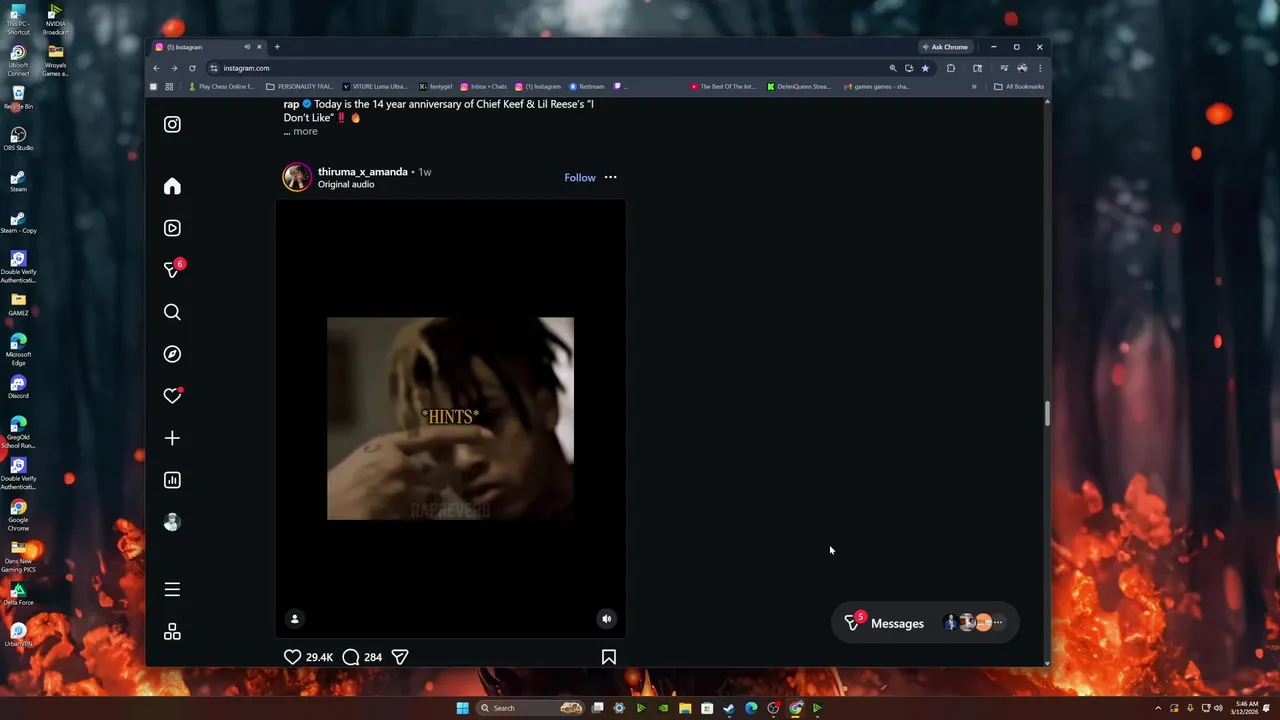The image size is (1280, 720).
Task: Toggle video sound with speaker icon
Action: point(606,619)
